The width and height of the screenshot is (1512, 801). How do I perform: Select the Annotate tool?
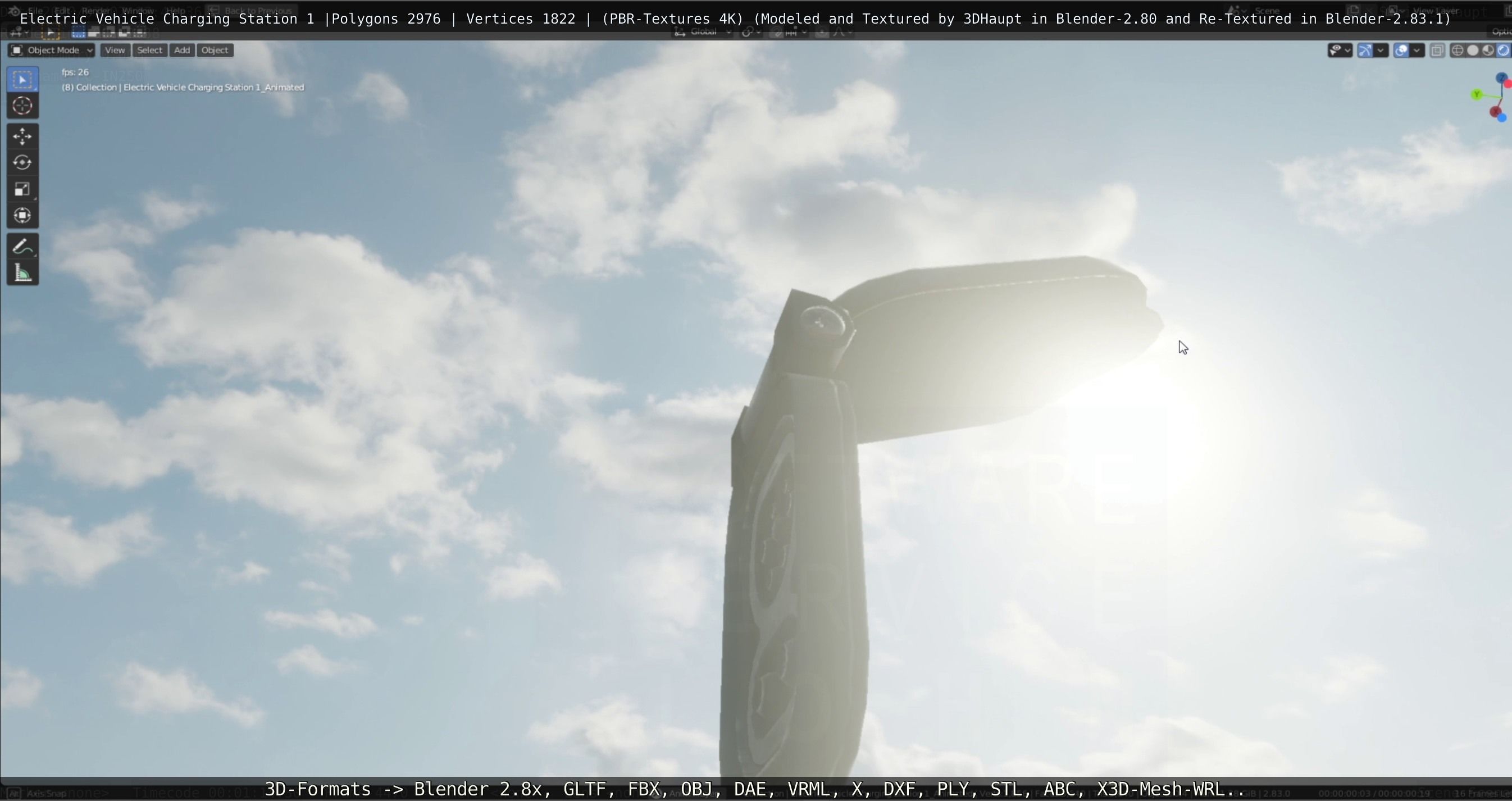point(22,247)
